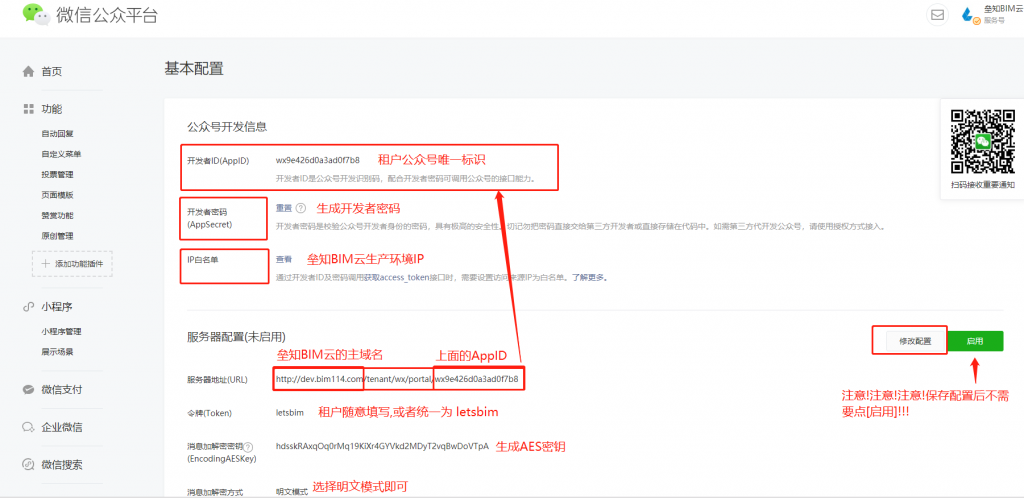Click 开发者密码 (AppSecret) label

[210, 218]
